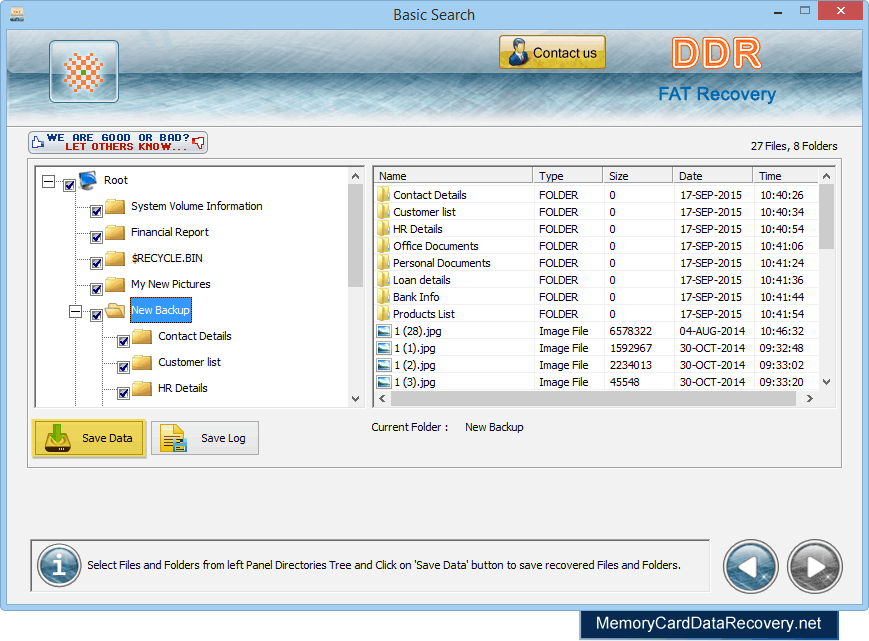Click file list vertical scroll up arrow
The width and height of the screenshot is (869, 641).
pyautogui.click(x=826, y=176)
